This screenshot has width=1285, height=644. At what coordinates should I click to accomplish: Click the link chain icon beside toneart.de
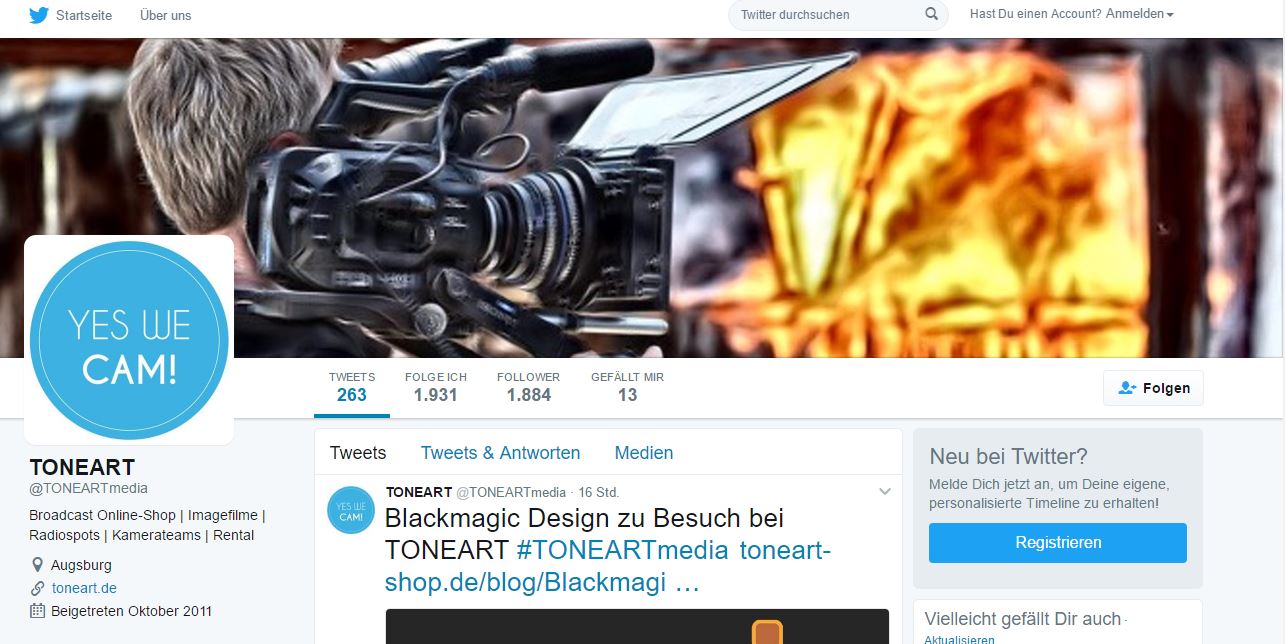click(x=37, y=588)
